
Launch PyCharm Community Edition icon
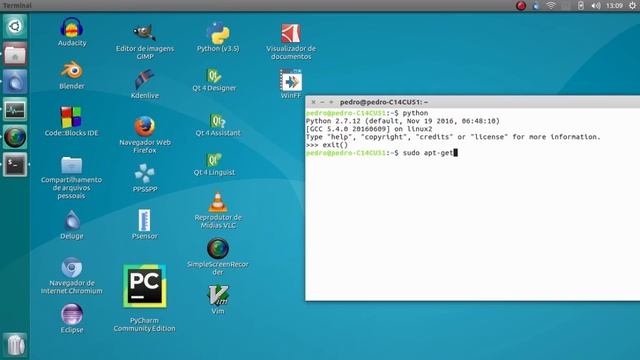[x=144, y=287]
